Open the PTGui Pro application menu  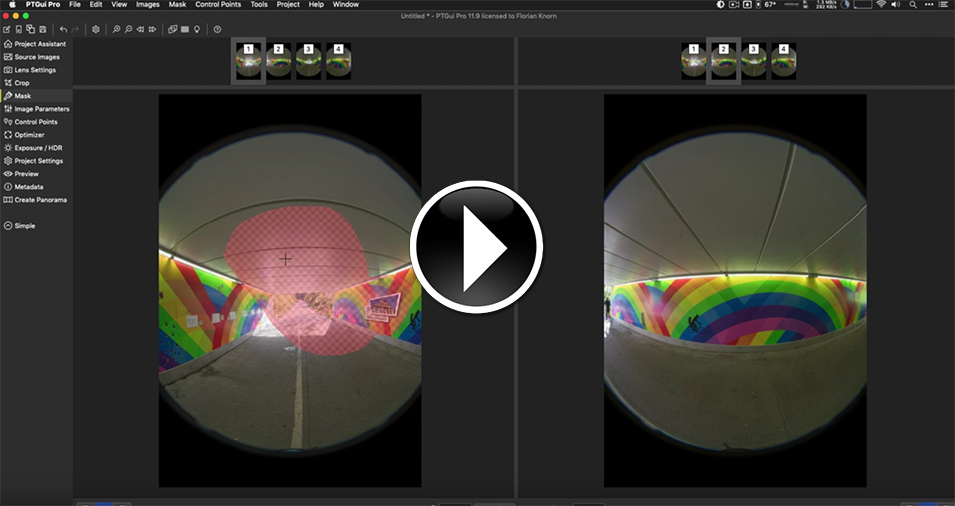(43, 4)
